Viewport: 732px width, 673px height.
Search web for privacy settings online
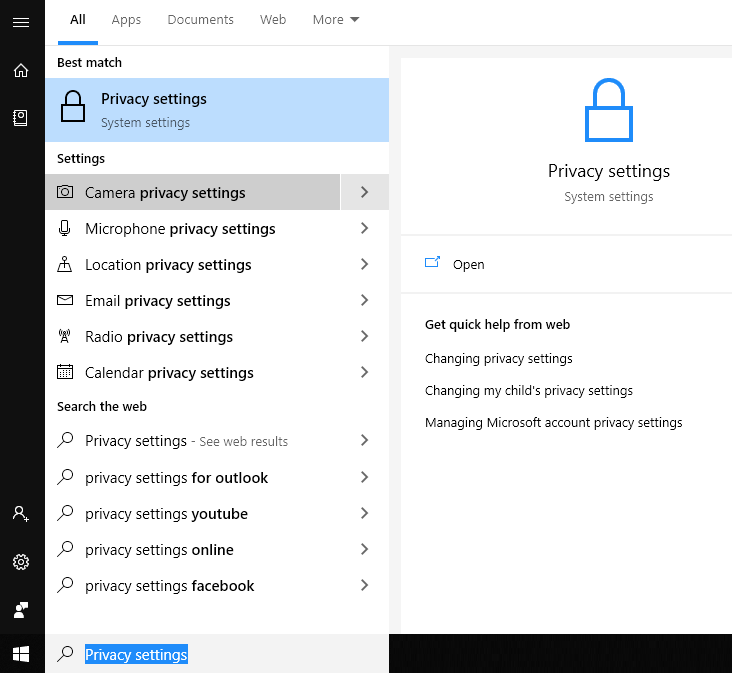pos(193,549)
